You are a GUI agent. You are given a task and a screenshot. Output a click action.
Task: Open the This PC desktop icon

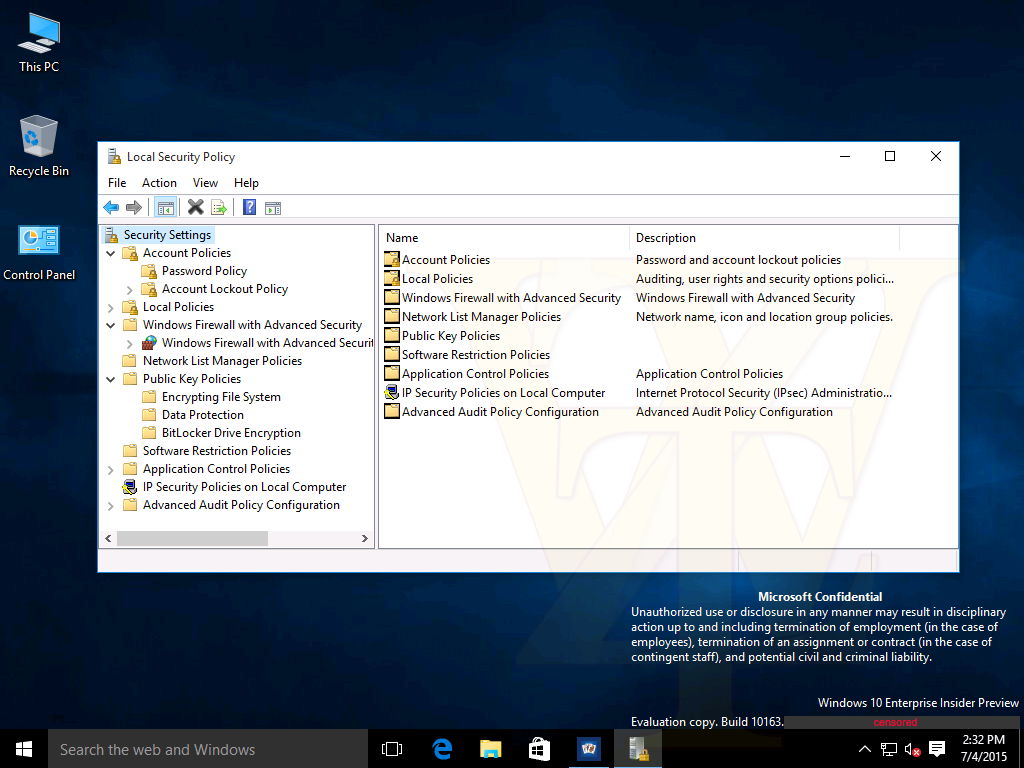click(x=39, y=42)
